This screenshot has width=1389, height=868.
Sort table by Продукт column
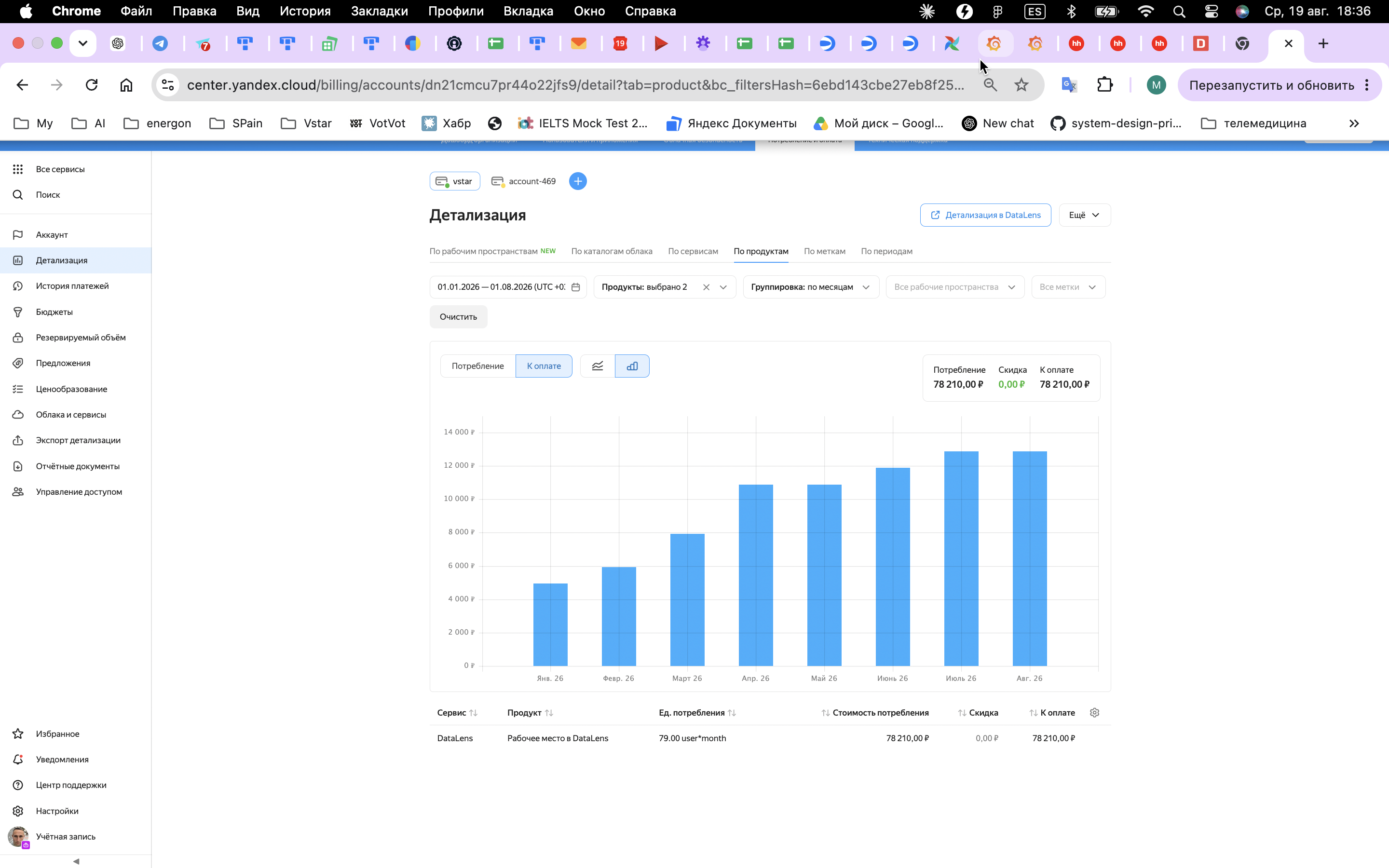(x=530, y=712)
